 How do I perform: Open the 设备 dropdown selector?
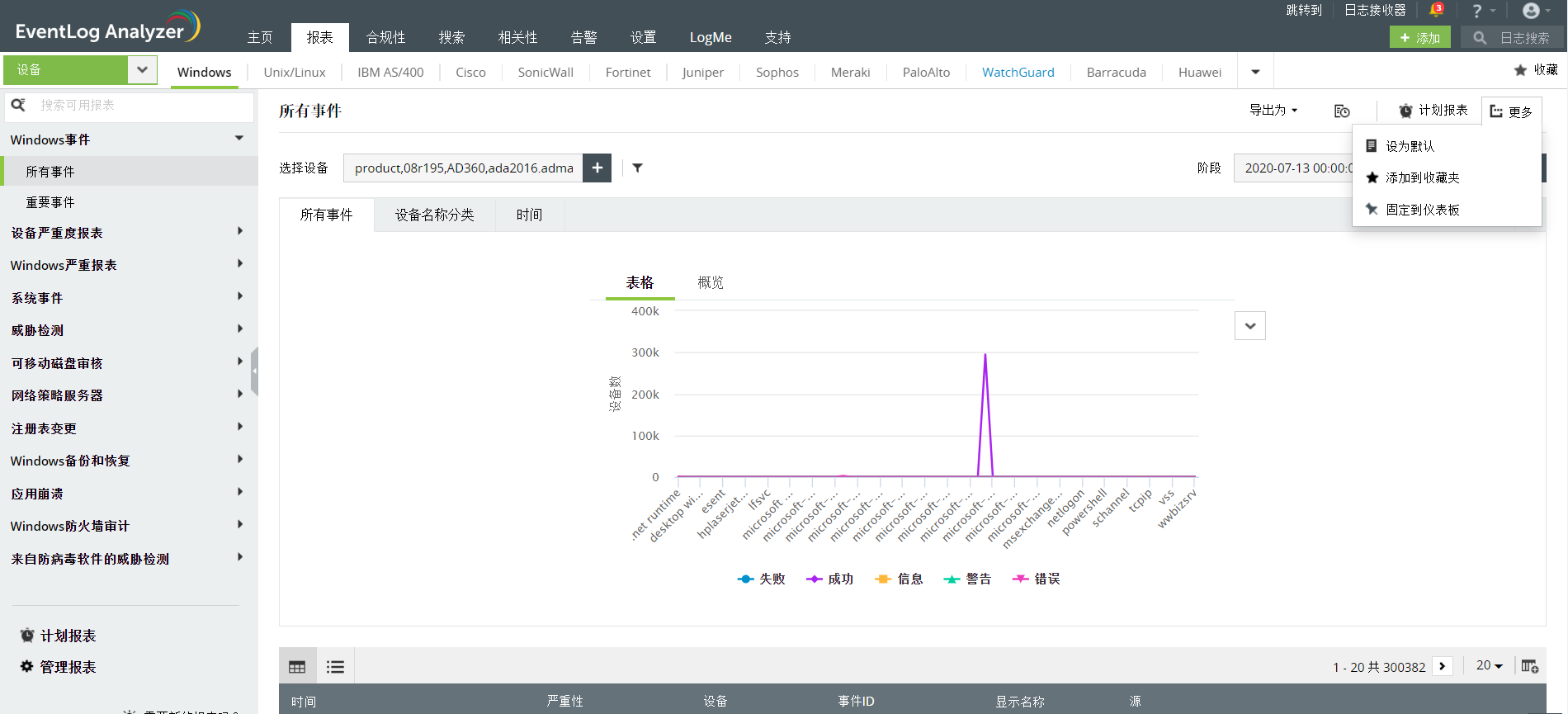click(x=142, y=70)
